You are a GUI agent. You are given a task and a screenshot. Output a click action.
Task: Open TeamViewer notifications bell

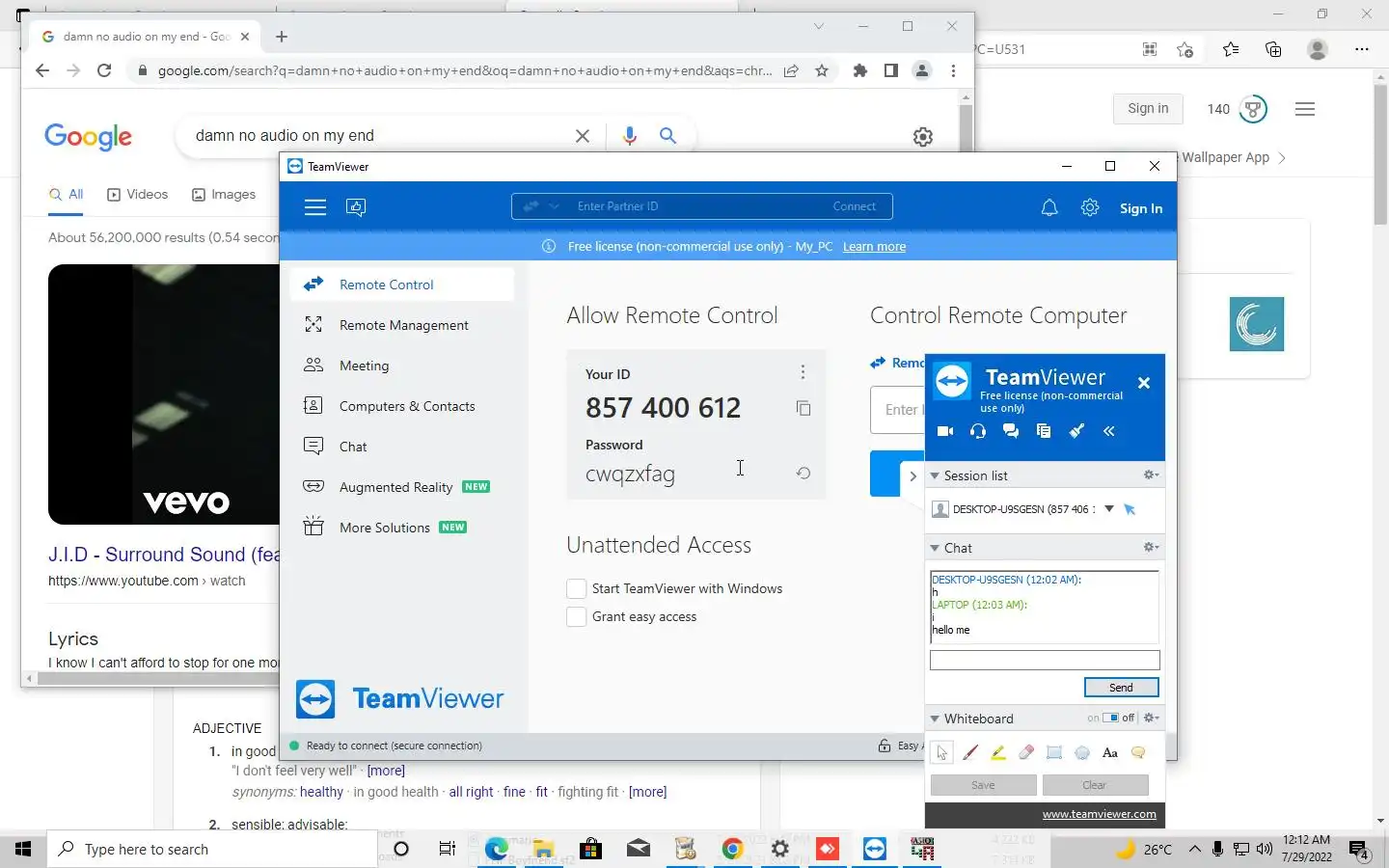coord(1049,207)
